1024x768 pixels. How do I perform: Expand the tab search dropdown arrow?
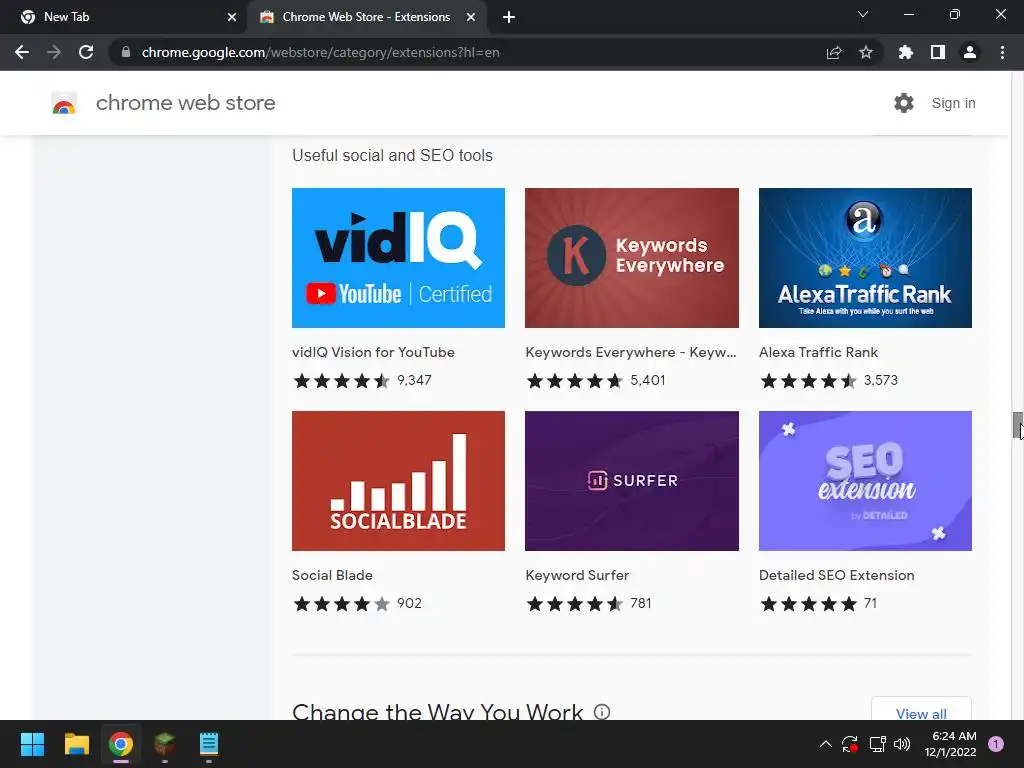tap(863, 14)
